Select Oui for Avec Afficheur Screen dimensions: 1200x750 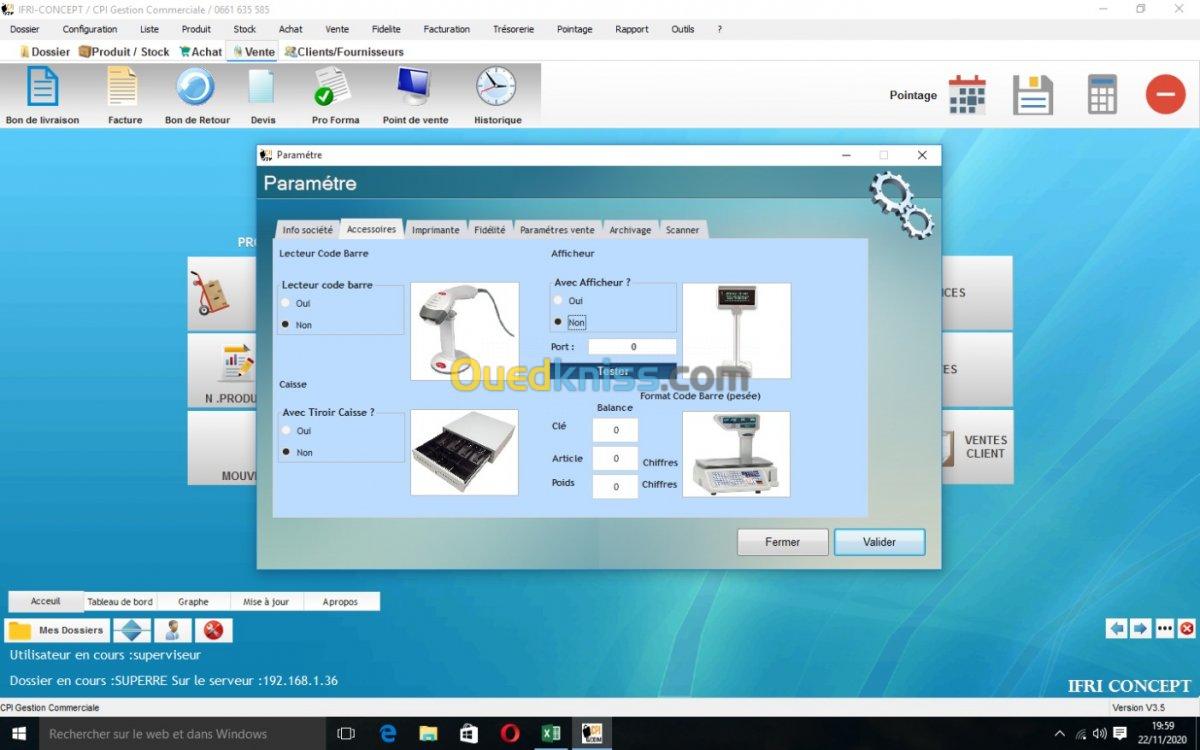[x=558, y=300]
